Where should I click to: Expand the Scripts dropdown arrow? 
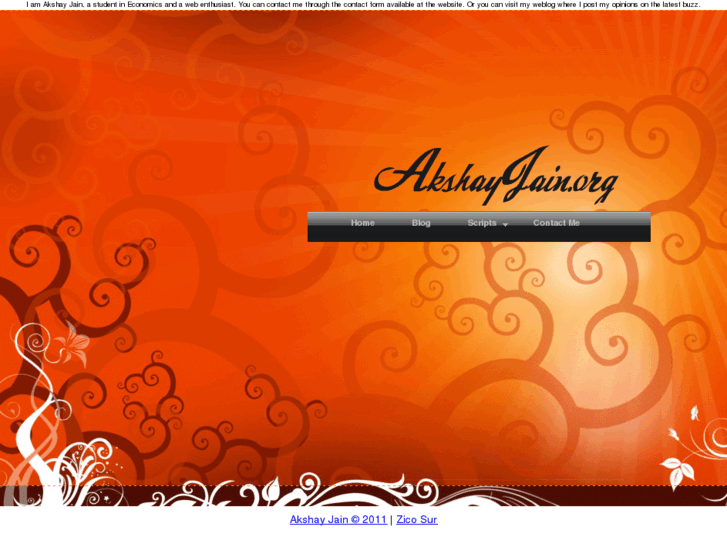tap(505, 224)
